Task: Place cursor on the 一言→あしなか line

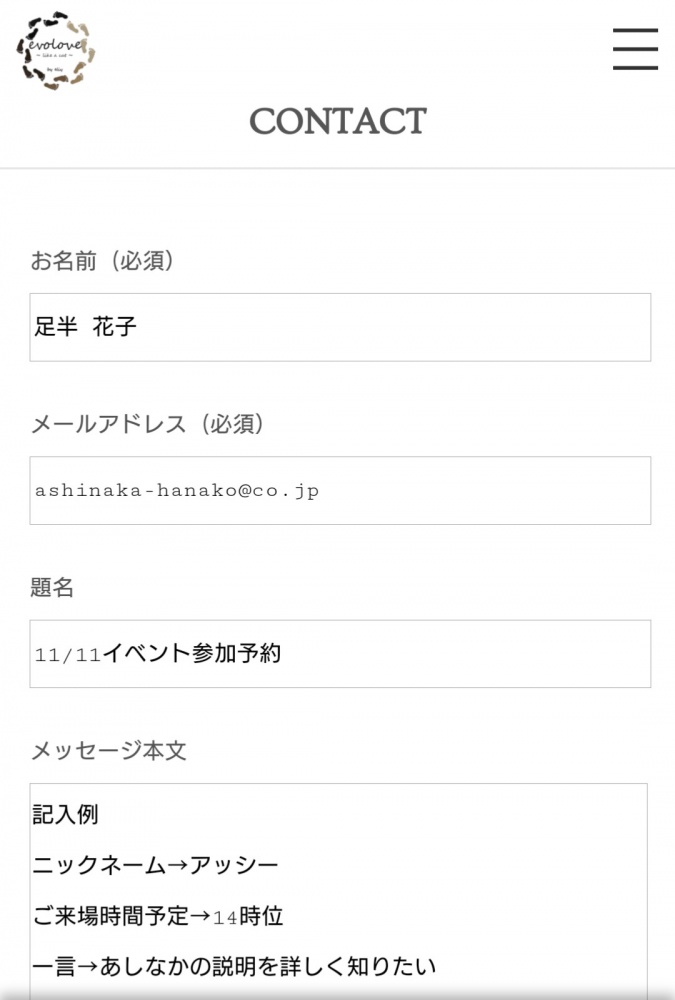Action: (x=234, y=966)
